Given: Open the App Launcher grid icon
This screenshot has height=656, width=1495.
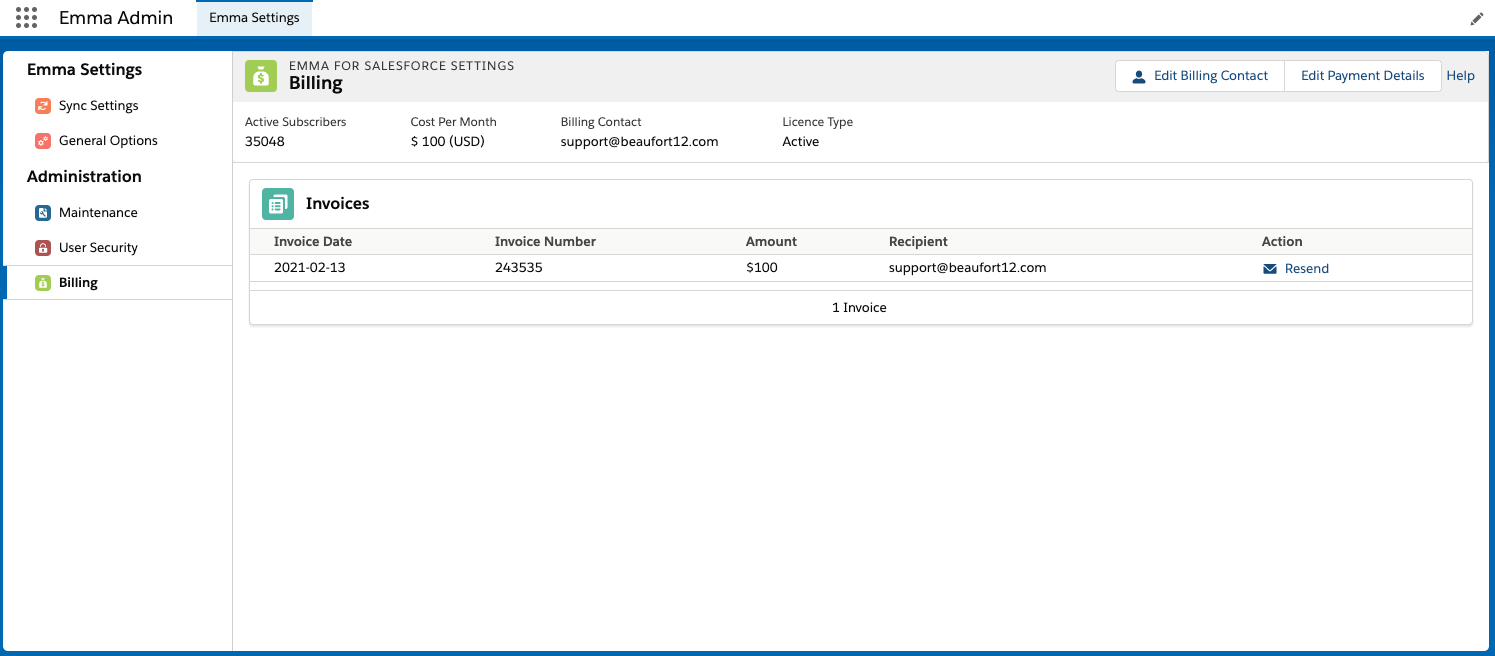Looking at the screenshot, I should (x=27, y=18).
